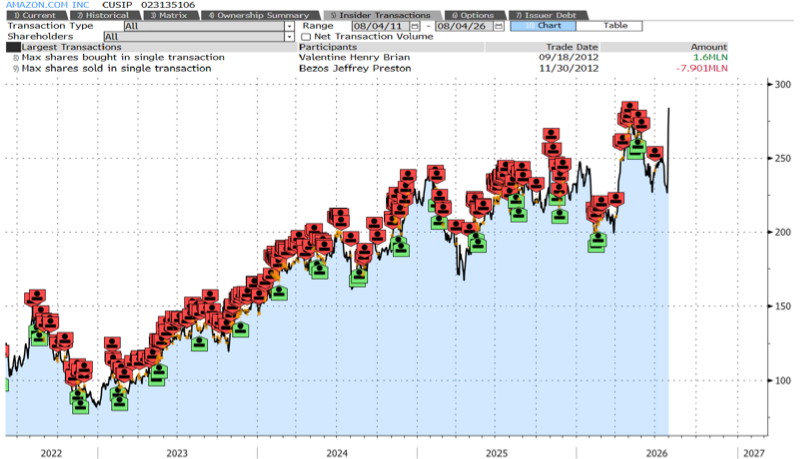Click the red -7.901MLN amount

coord(702,68)
